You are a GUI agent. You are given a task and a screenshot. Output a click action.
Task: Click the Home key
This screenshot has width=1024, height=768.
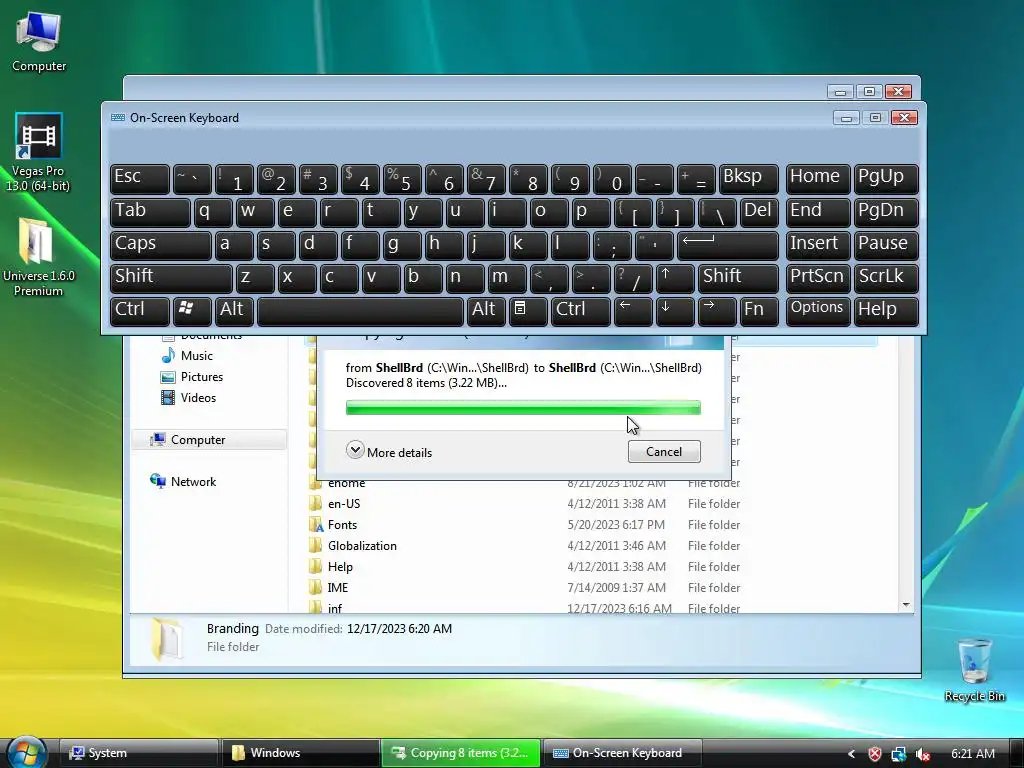pos(818,179)
